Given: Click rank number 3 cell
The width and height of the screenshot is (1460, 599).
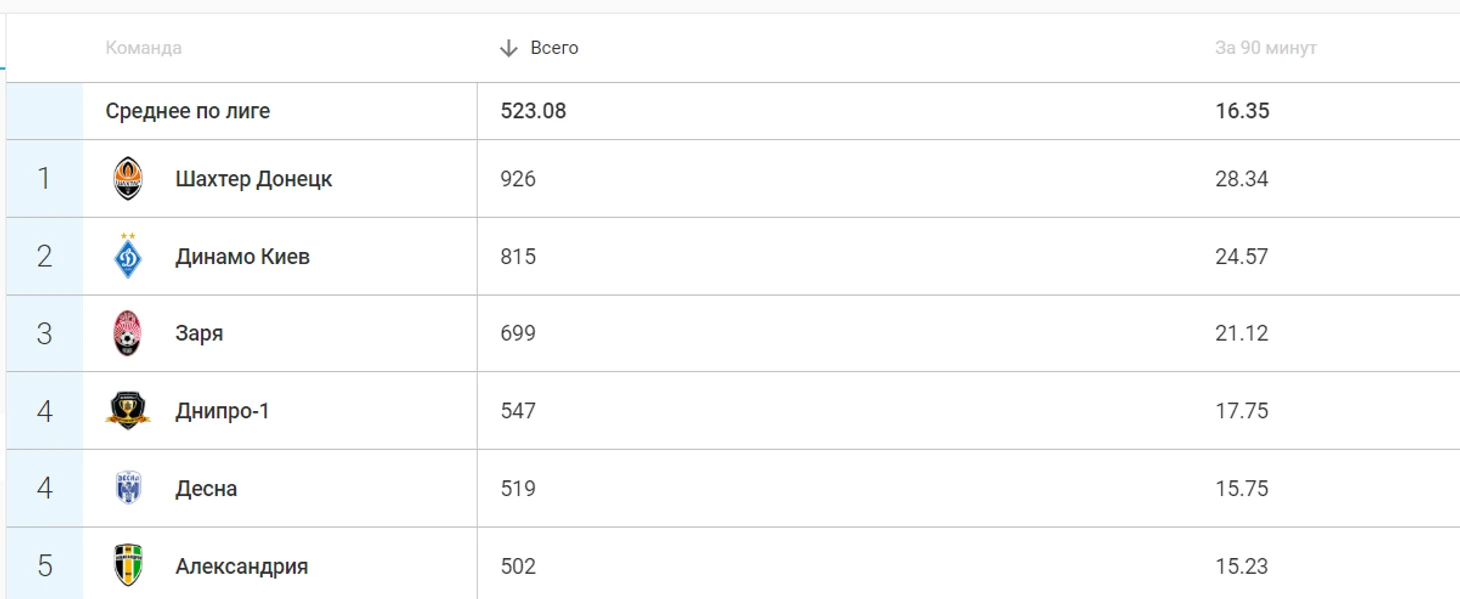Looking at the screenshot, I should 44,333.
